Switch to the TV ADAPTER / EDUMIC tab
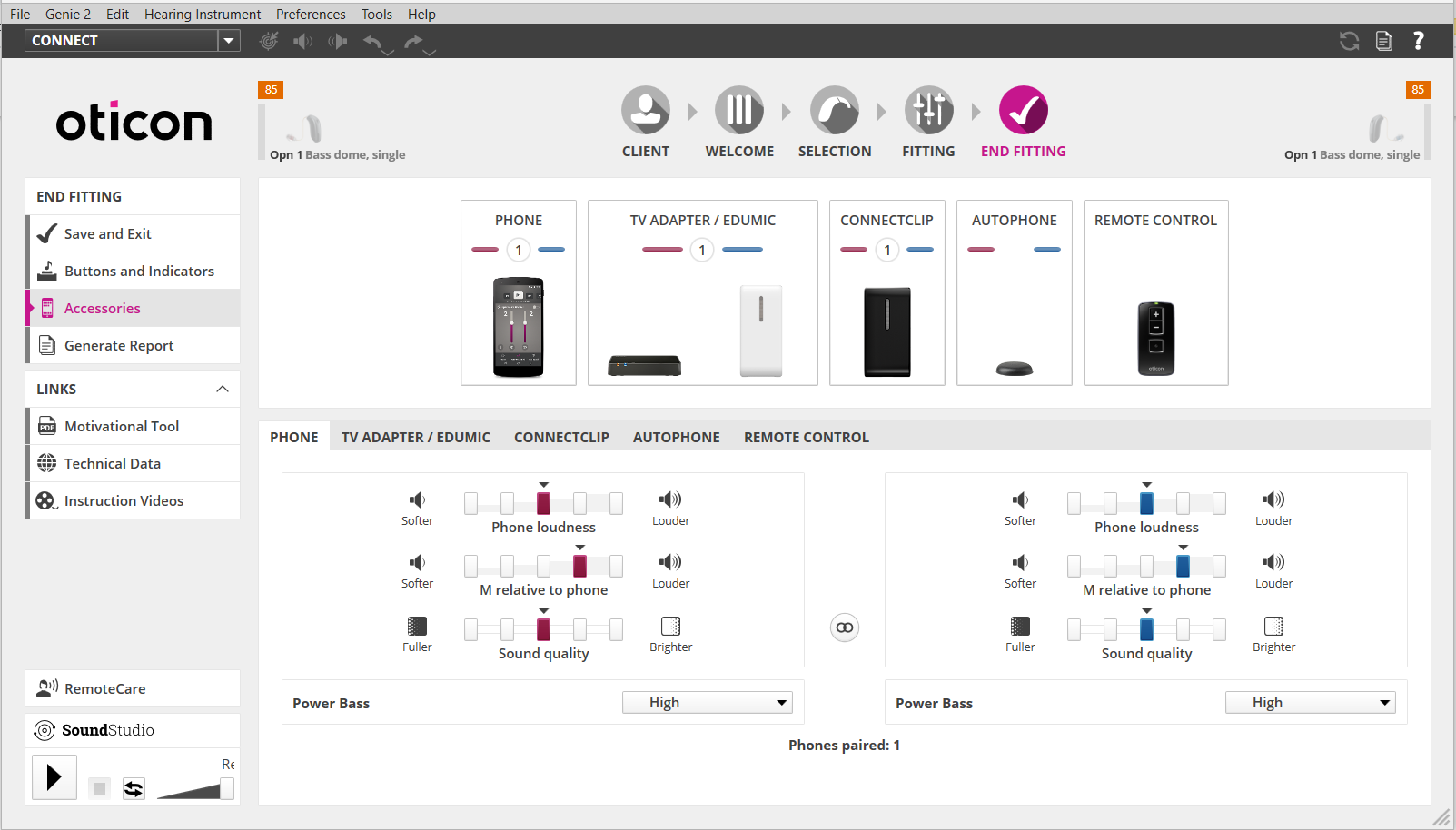Screen dimensions: 1456x830 tap(416, 437)
